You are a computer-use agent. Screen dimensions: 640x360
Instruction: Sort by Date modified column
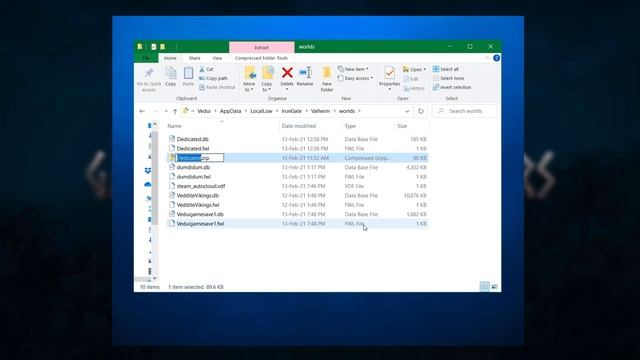(298, 126)
